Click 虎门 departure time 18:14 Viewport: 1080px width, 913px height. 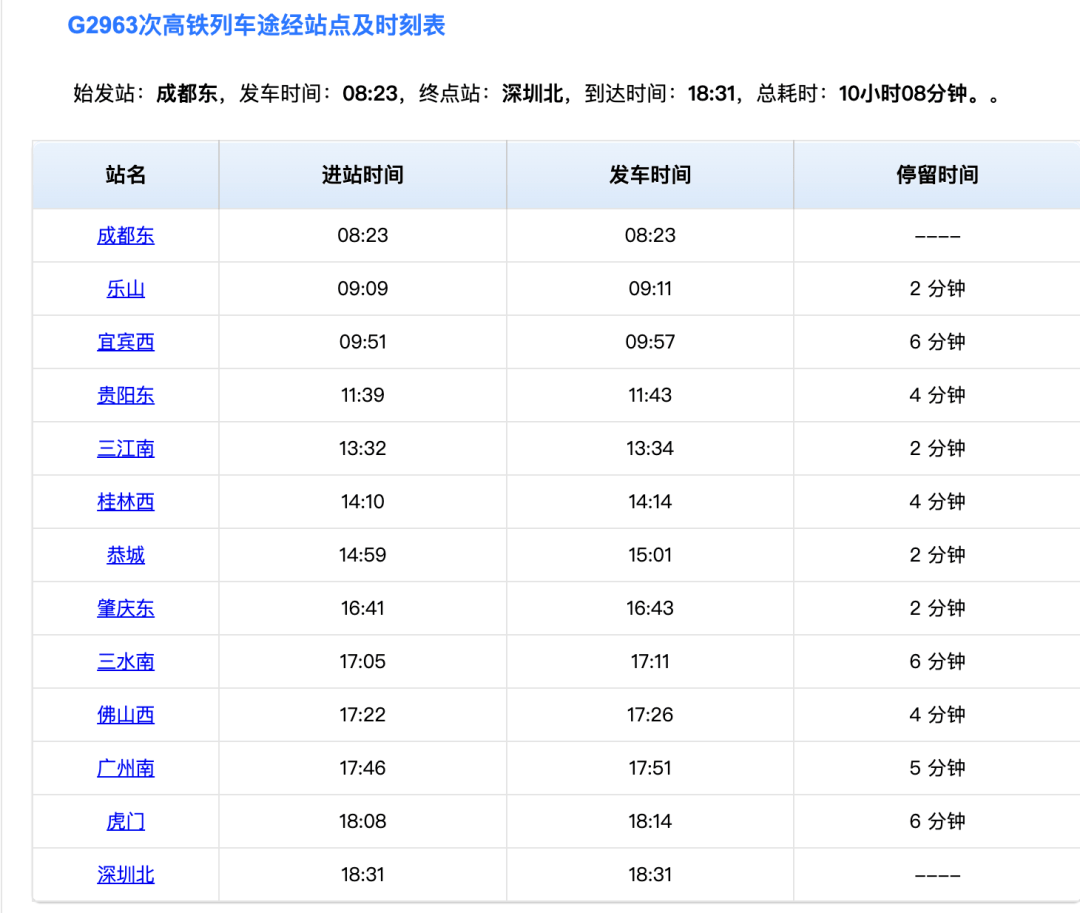coord(650,821)
